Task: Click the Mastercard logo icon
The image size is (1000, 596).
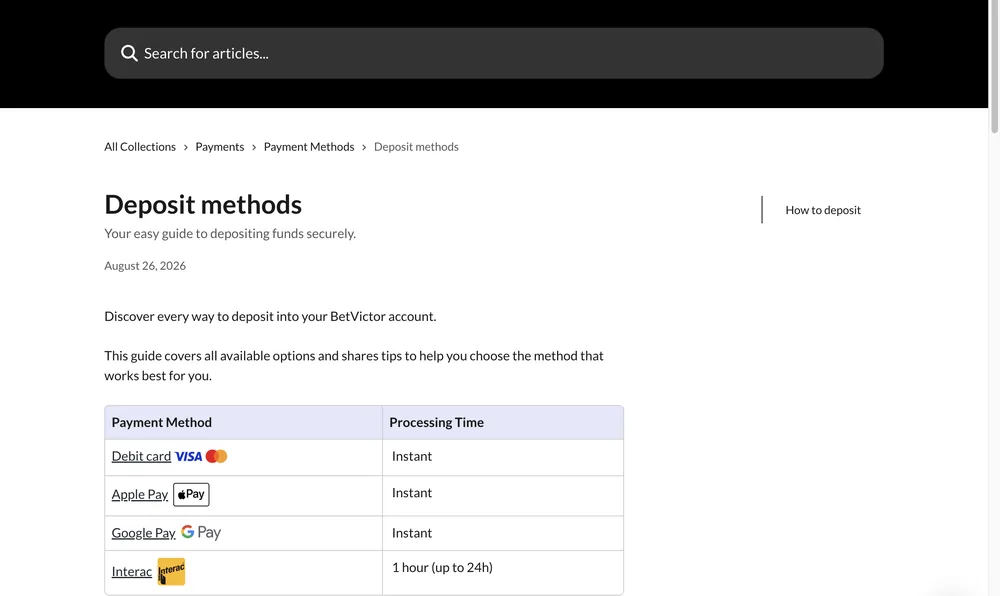Action: [x=216, y=456]
